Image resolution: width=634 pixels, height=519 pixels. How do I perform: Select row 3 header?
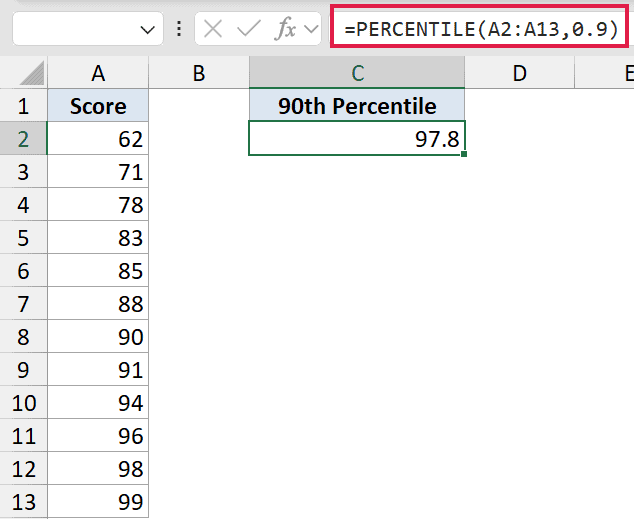pyautogui.click(x=23, y=172)
